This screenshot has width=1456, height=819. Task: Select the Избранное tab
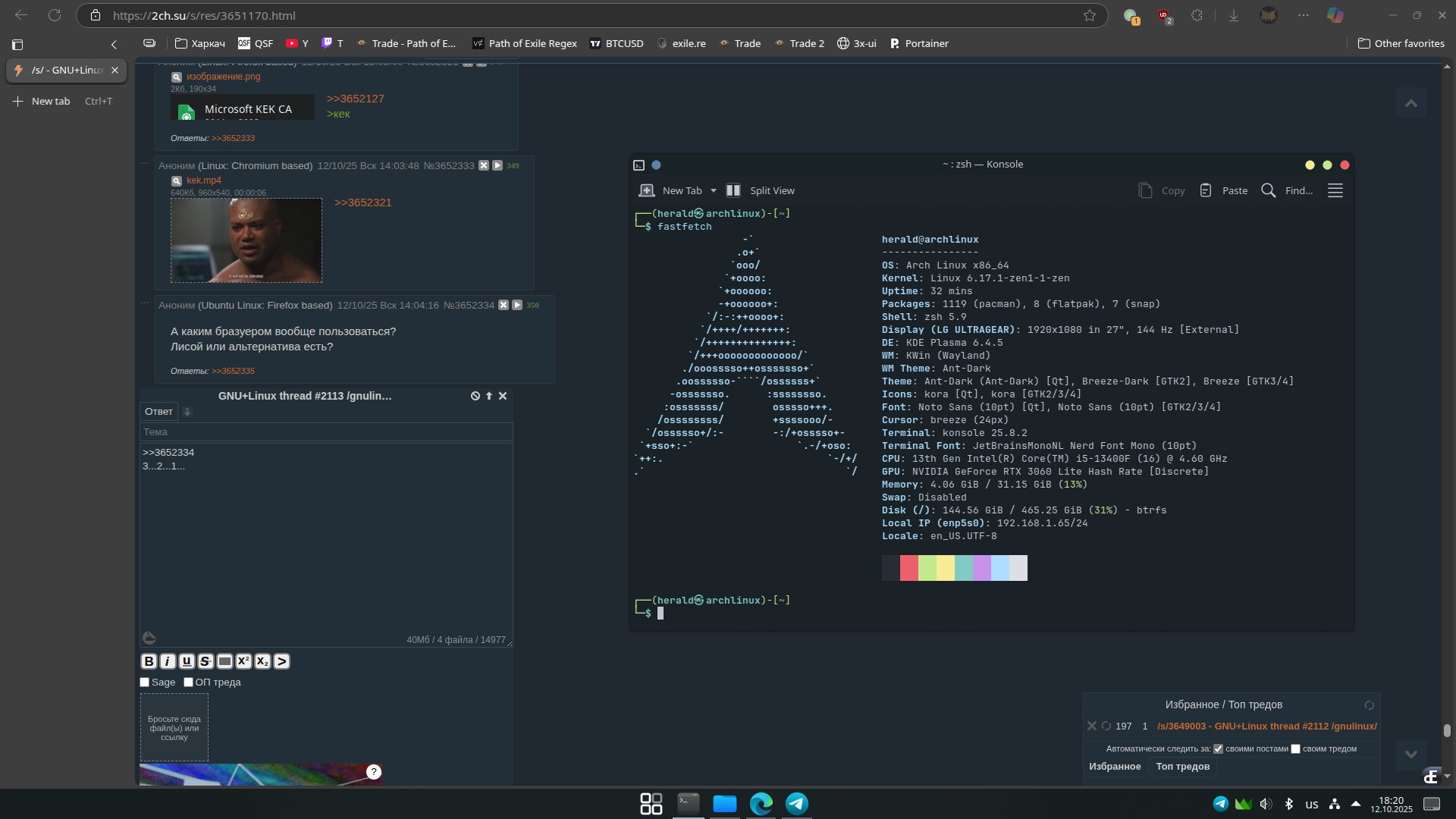pos(1115,767)
